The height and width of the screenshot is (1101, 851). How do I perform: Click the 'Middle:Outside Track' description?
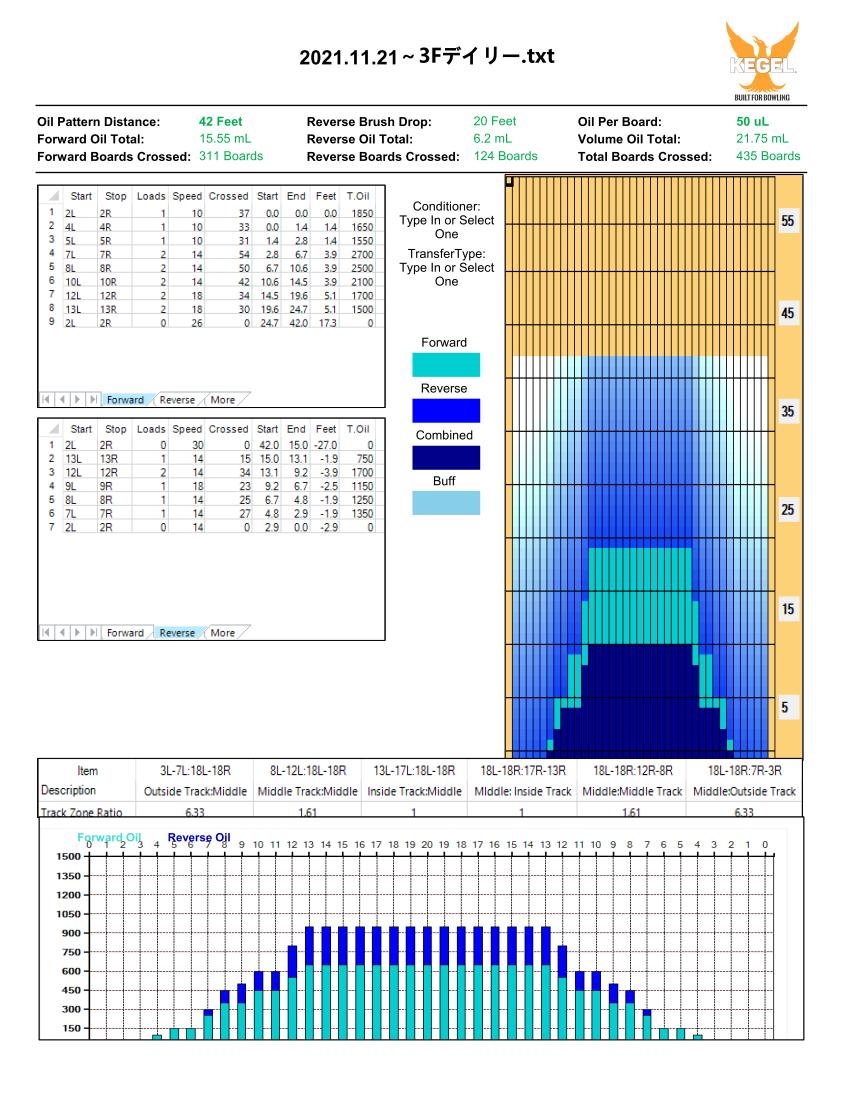point(744,791)
